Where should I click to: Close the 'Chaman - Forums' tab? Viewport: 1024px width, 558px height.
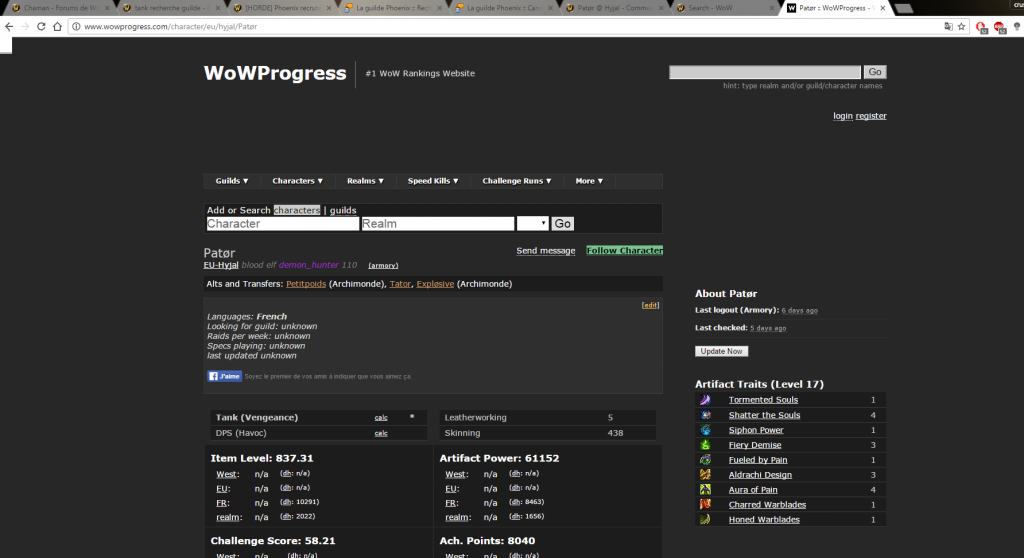click(107, 8)
